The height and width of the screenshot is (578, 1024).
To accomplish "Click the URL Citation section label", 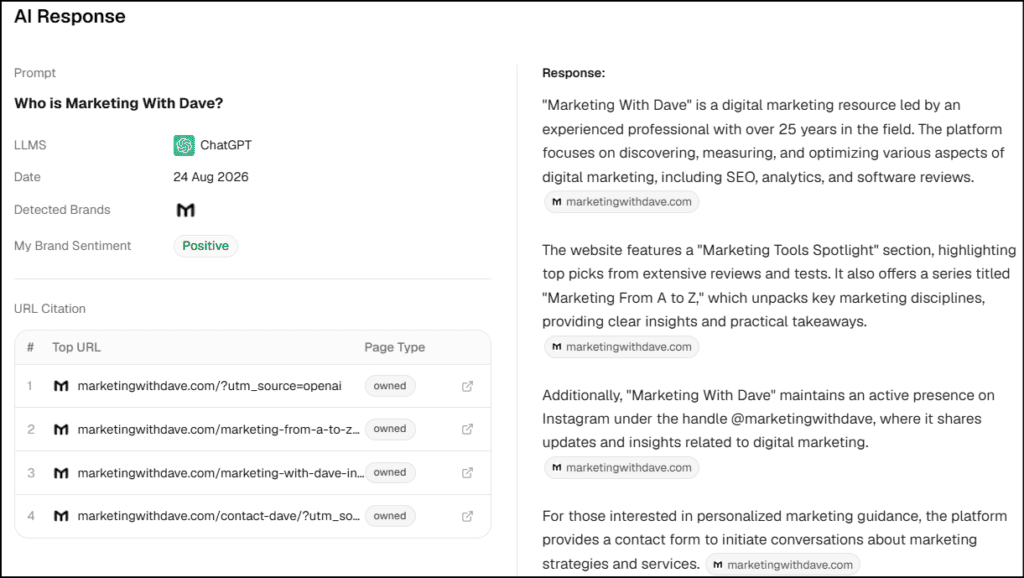I will click(x=50, y=309).
